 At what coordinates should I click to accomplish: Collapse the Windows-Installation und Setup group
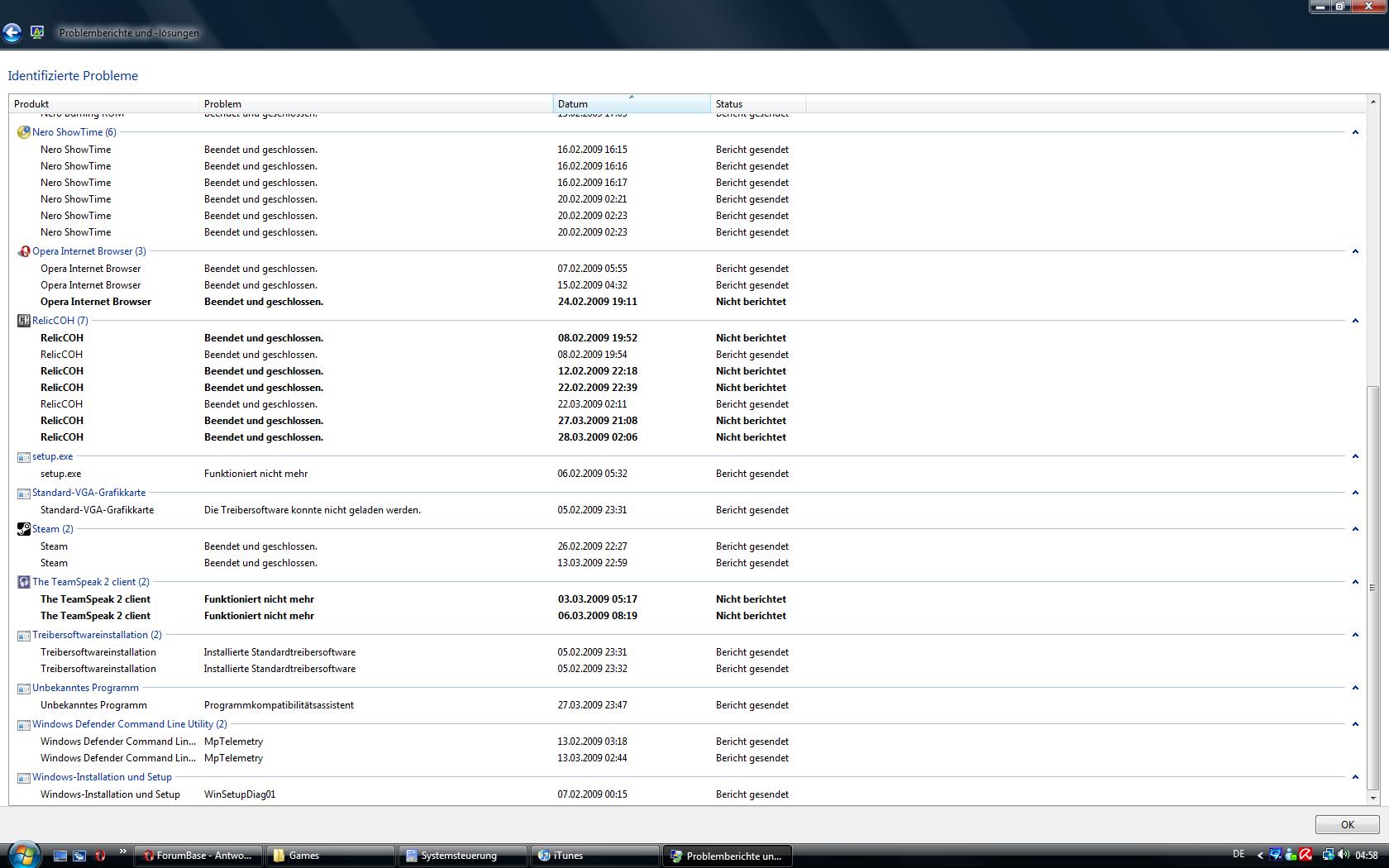click(x=1355, y=777)
